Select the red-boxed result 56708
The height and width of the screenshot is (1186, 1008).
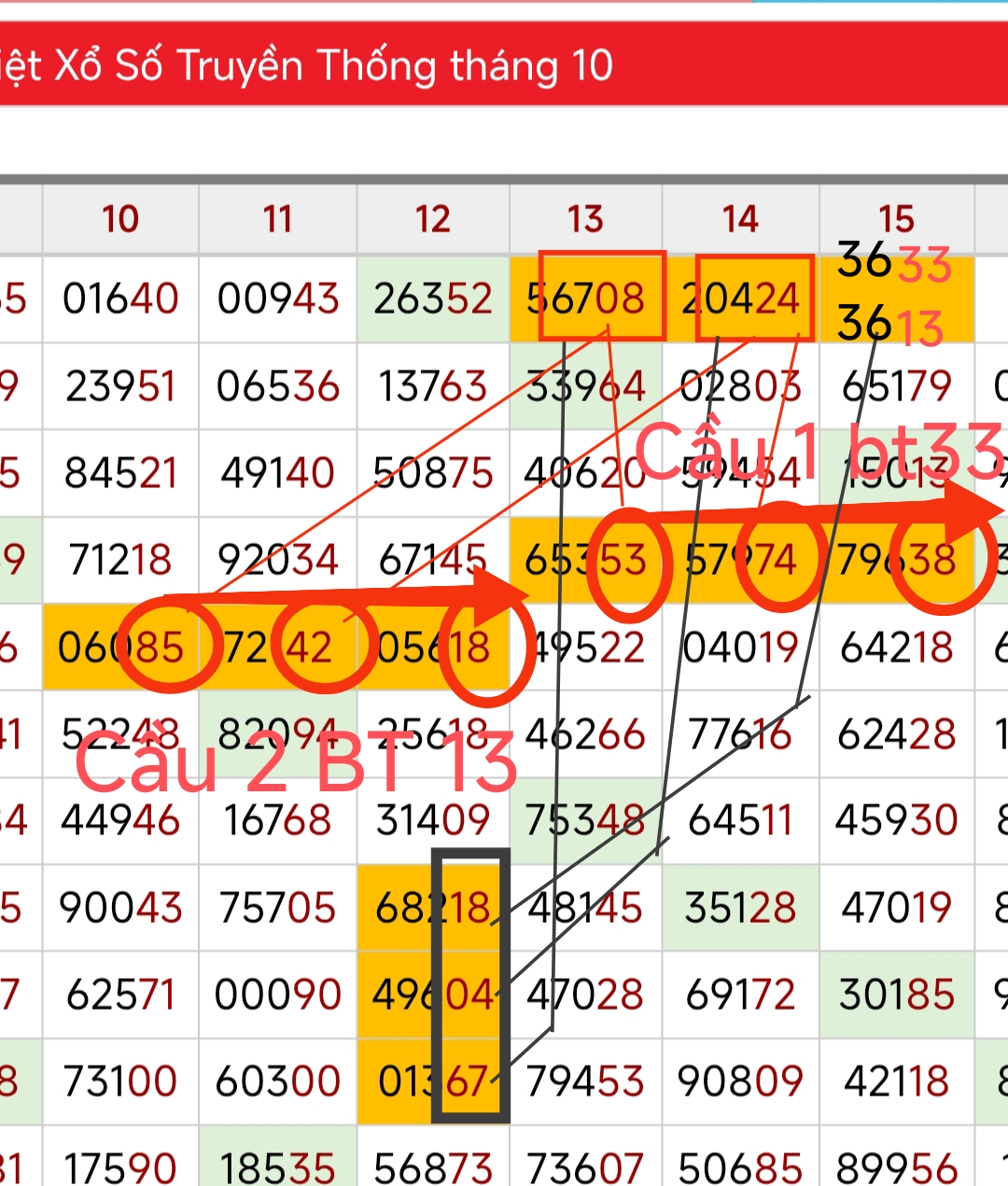586,299
